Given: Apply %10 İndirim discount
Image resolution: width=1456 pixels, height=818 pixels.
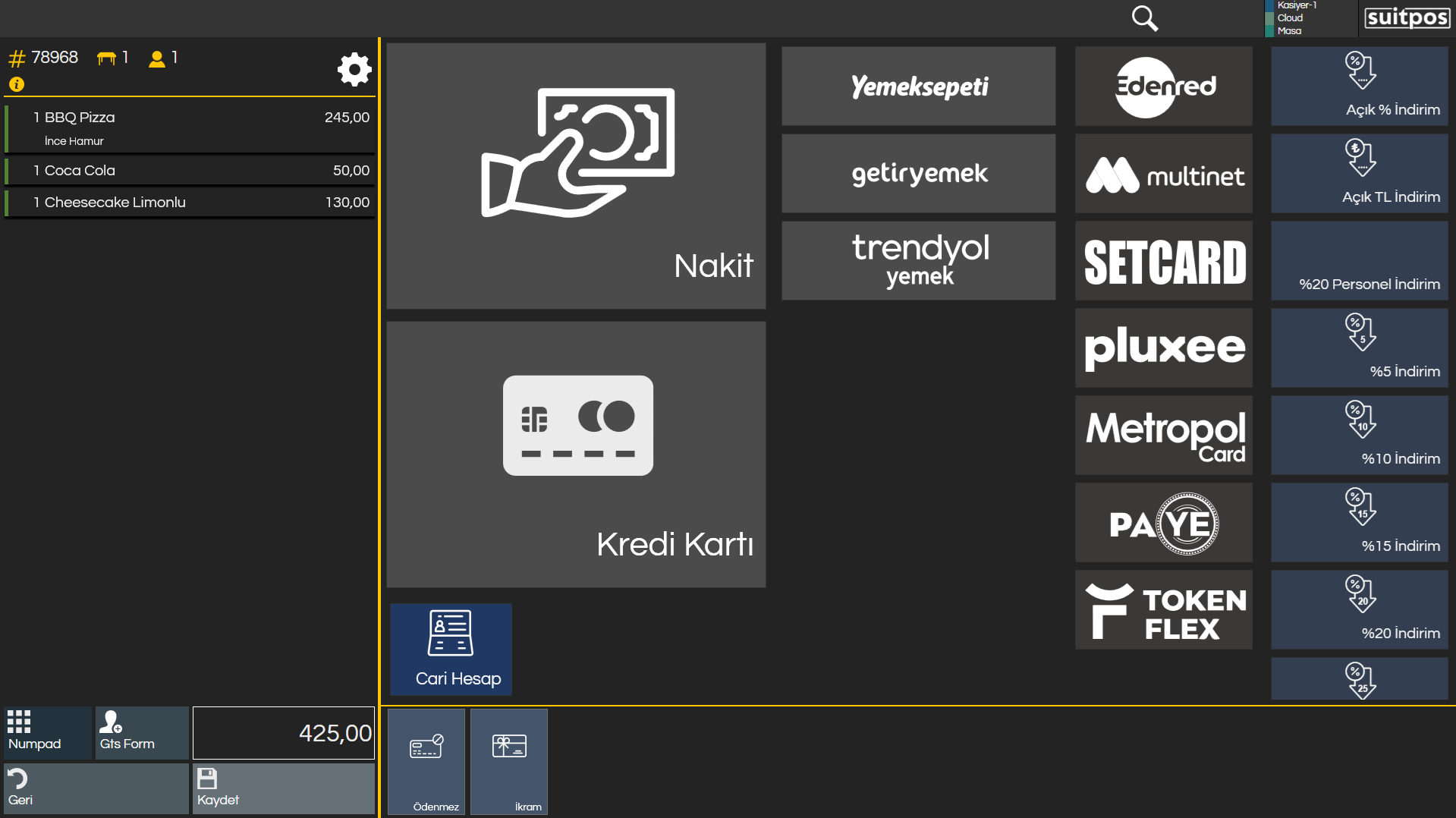Looking at the screenshot, I should (1360, 436).
